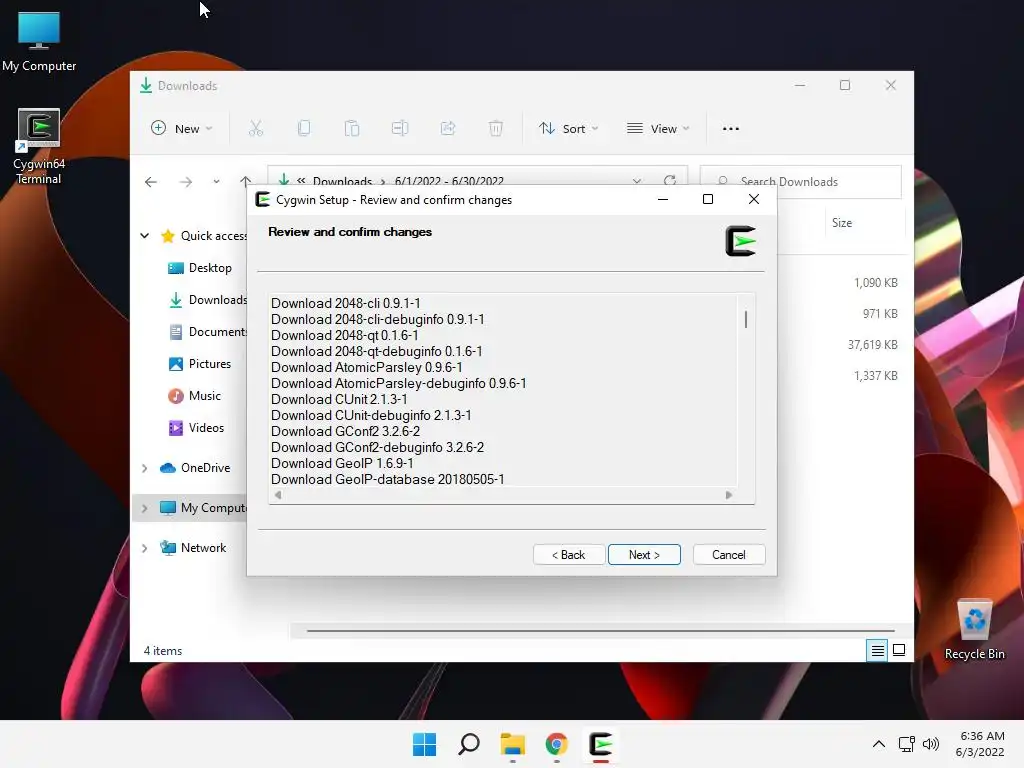This screenshot has width=1024, height=768.
Task: Open the Sort dropdown in Downloads window
Action: [x=568, y=129]
